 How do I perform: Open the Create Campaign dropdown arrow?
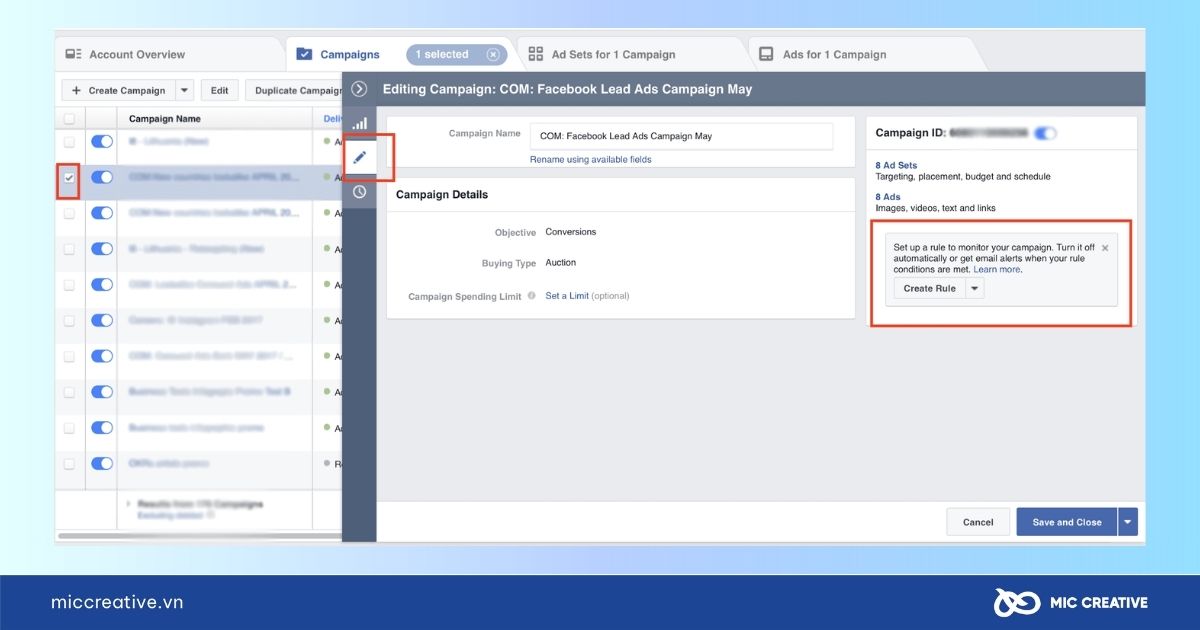click(184, 90)
